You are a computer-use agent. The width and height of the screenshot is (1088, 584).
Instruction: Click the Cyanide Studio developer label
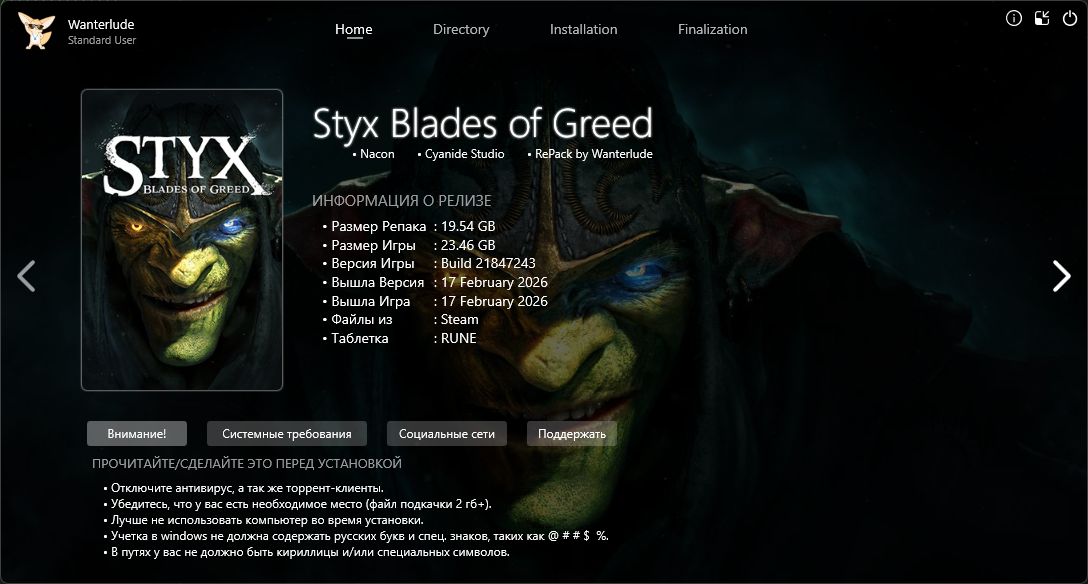coord(464,154)
